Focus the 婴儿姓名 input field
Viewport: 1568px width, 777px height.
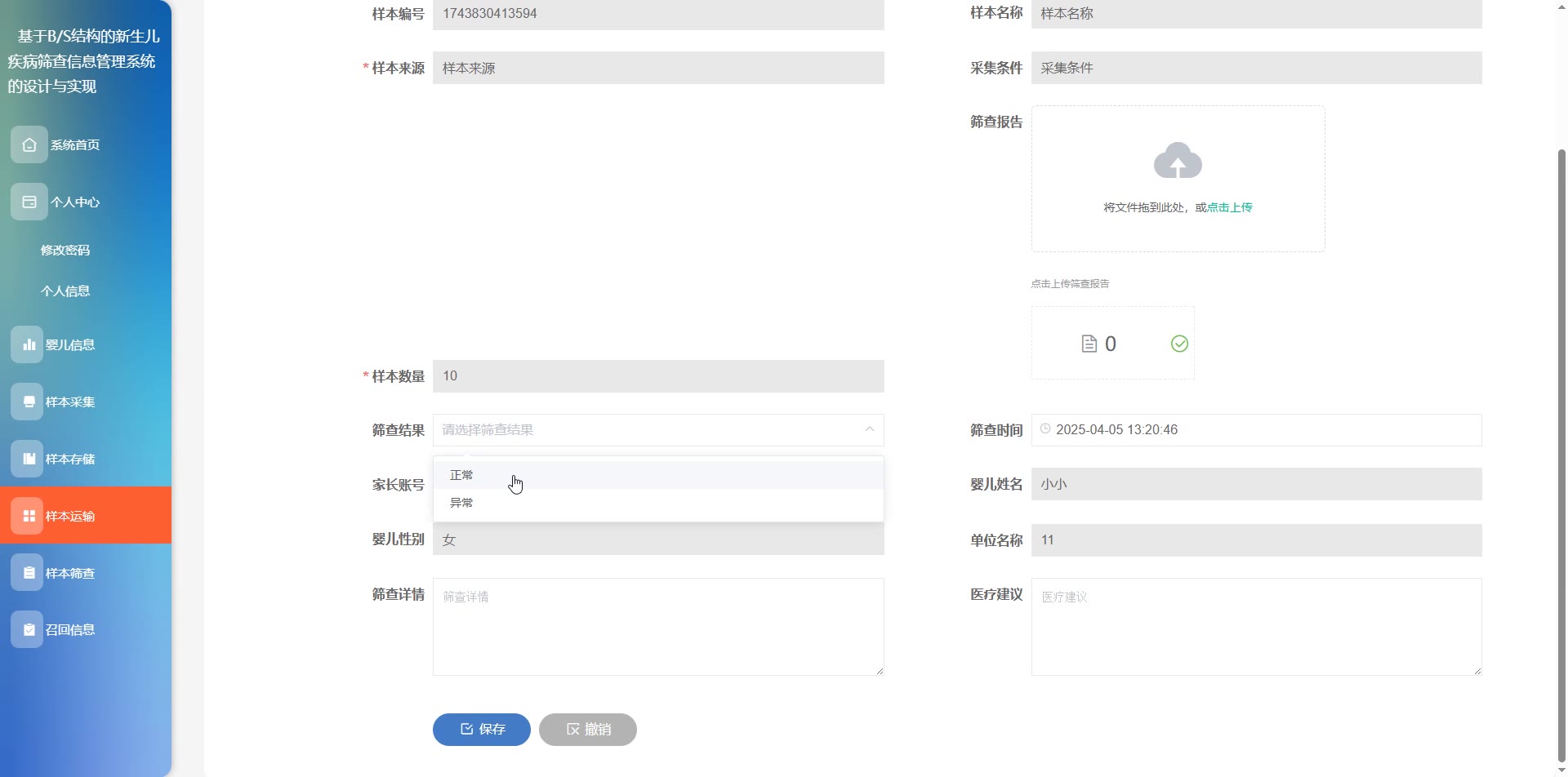pos(1257,484)
